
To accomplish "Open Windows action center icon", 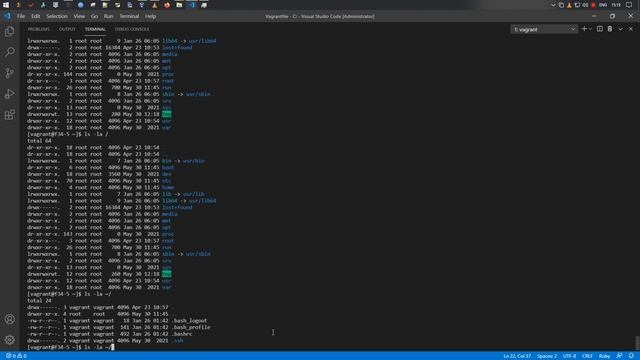I will click(x=629, y=5).
